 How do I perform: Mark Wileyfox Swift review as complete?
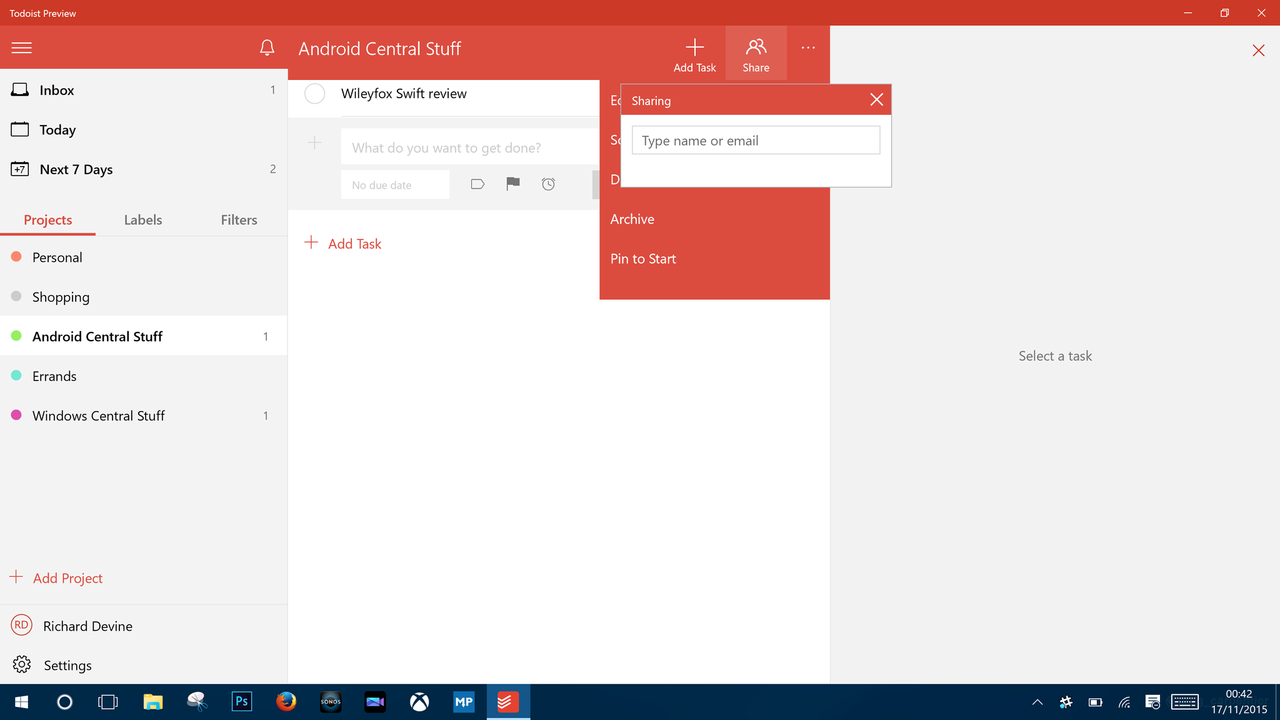click(315, 94)
